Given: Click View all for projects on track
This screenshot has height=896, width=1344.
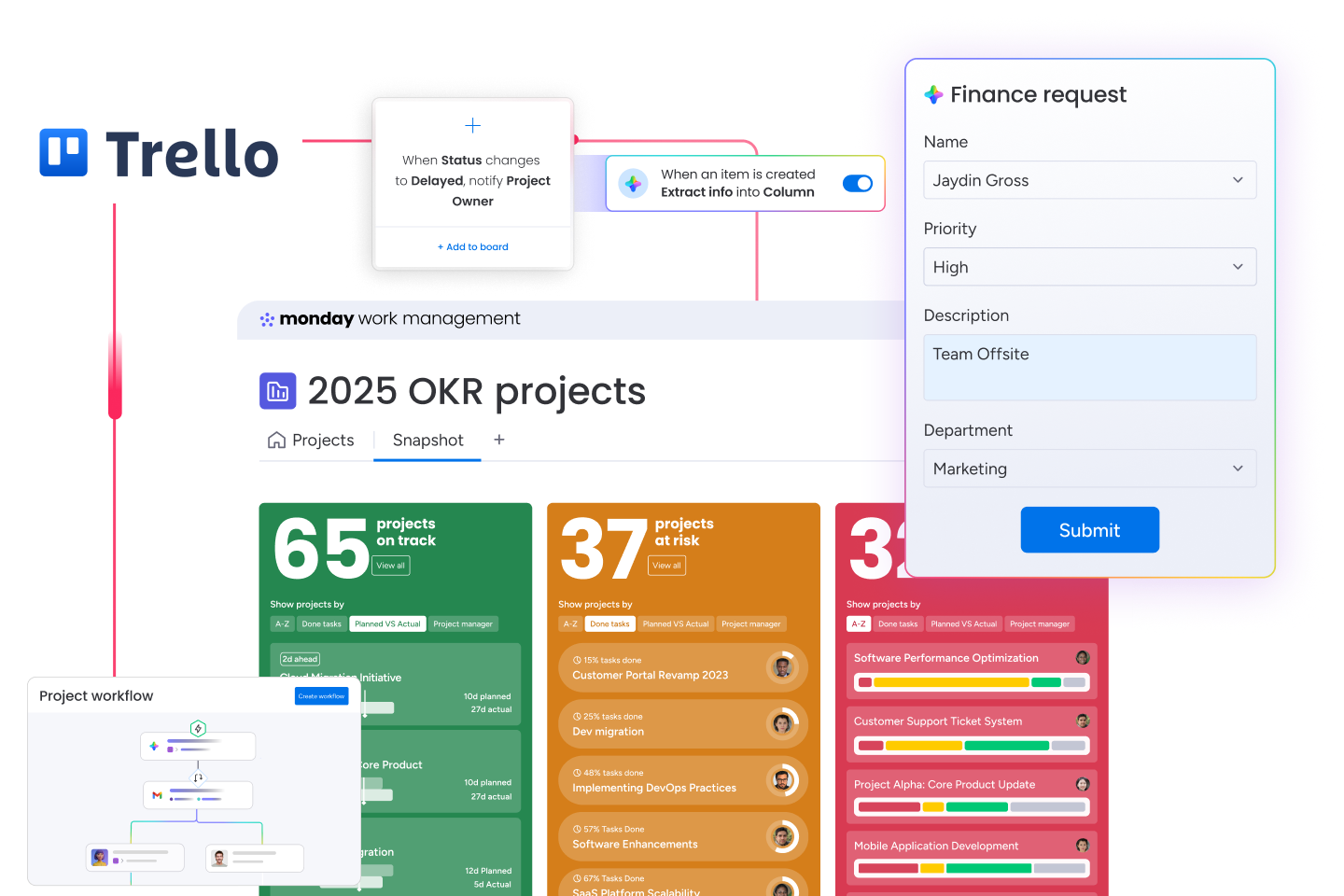Looking at the screenshot, I should click(391, 566).
